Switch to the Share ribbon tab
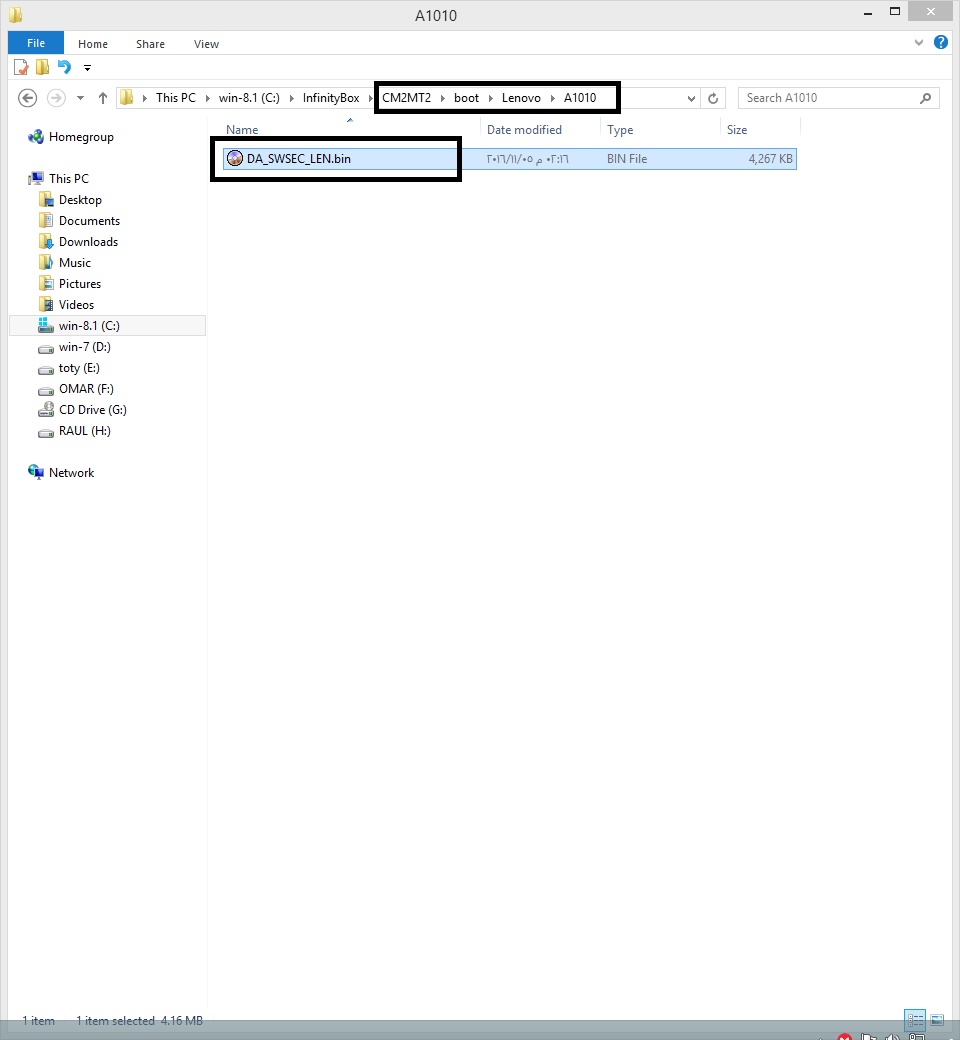Image resolution: width=960 pixels, height=1040 pixels. click(151, 44)
